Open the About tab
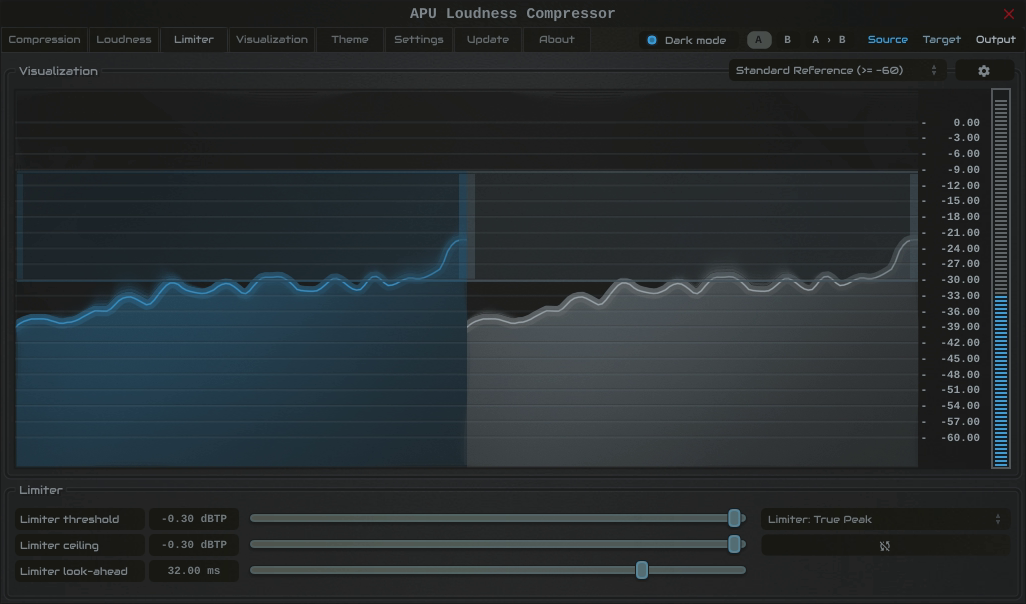1026x604 pixels. coord(557,40)
